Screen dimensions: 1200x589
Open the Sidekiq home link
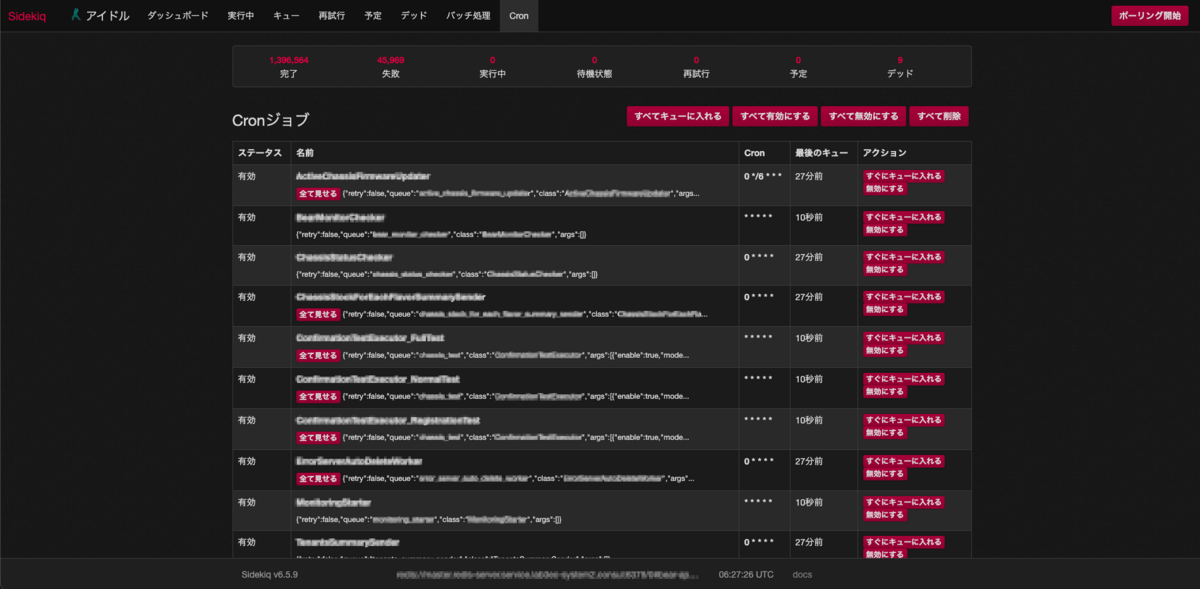click(x=25, y=16)
